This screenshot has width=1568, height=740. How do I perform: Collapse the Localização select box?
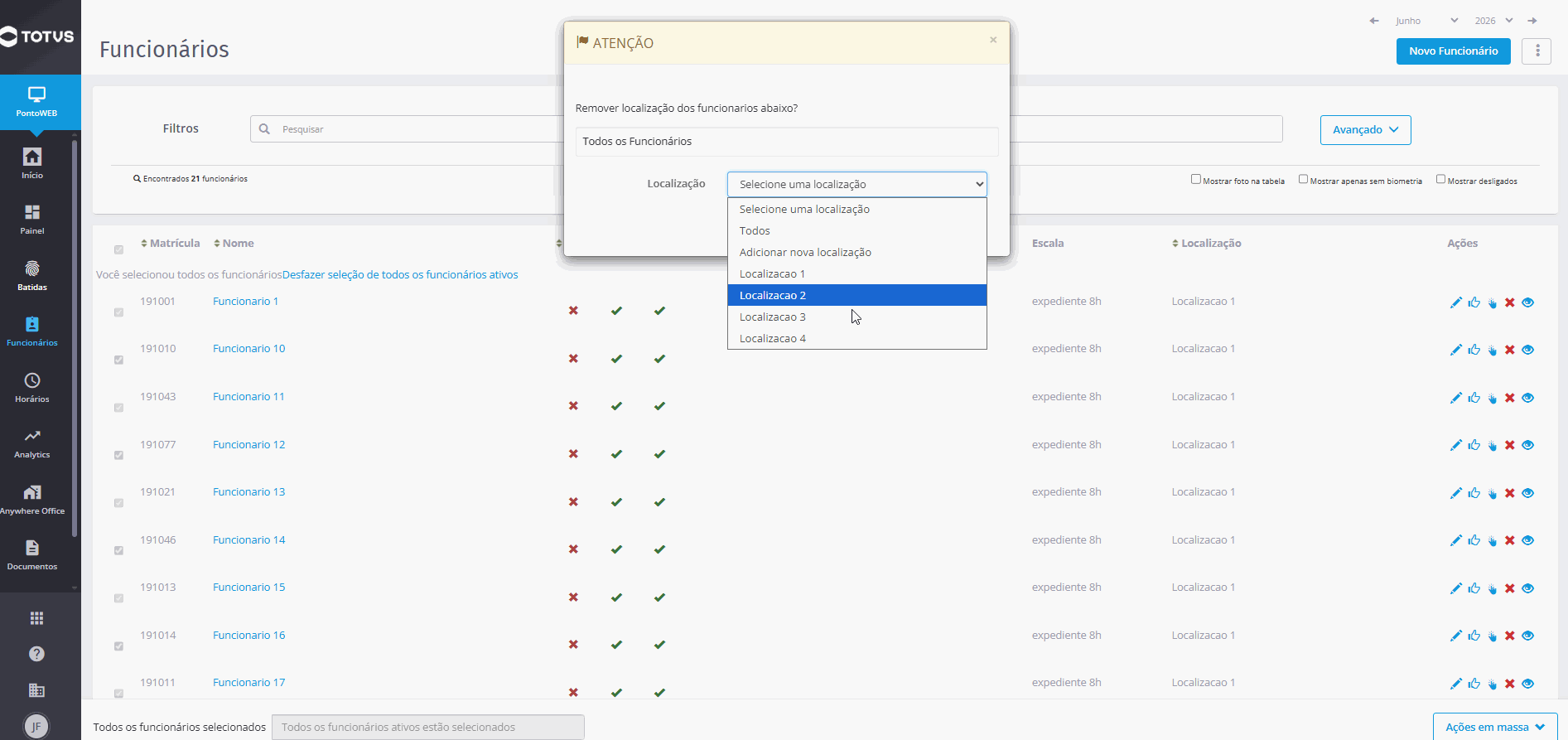(857, 184)
